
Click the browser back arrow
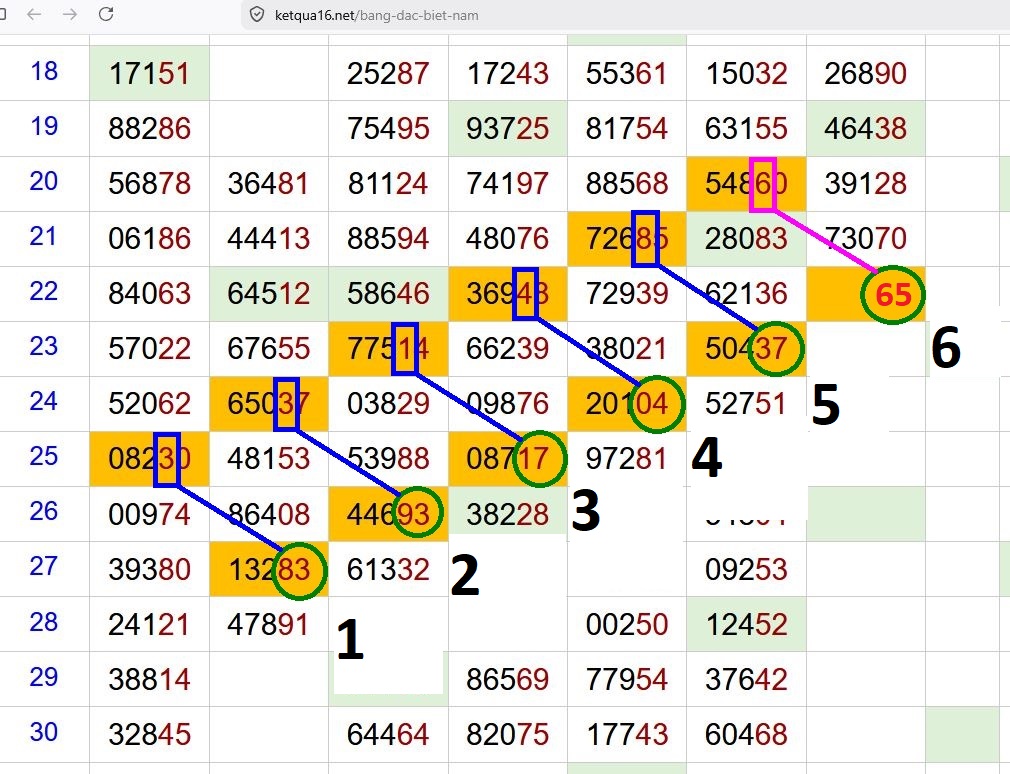34,14
